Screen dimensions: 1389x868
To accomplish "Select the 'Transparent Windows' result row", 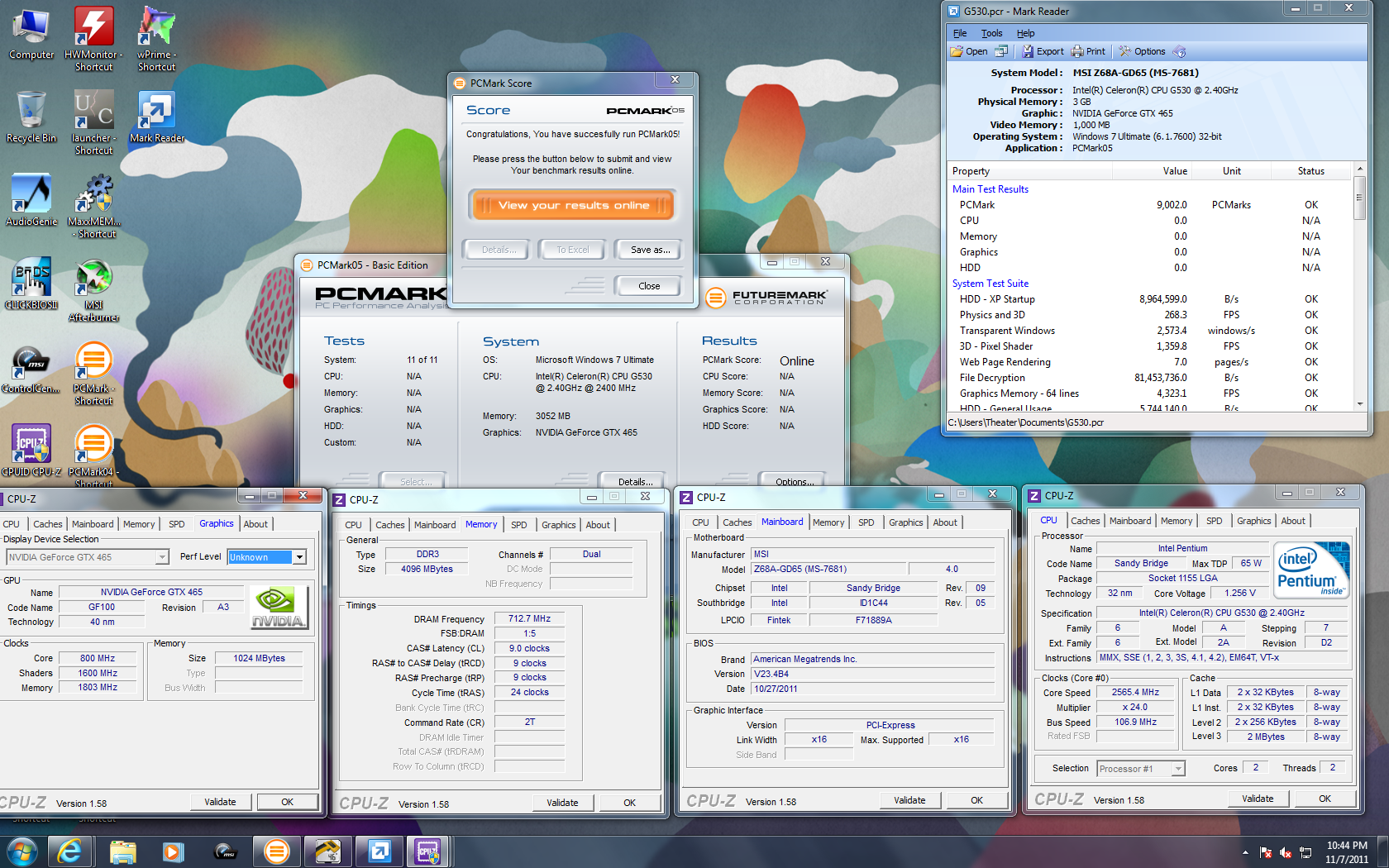I will 1149,331.
